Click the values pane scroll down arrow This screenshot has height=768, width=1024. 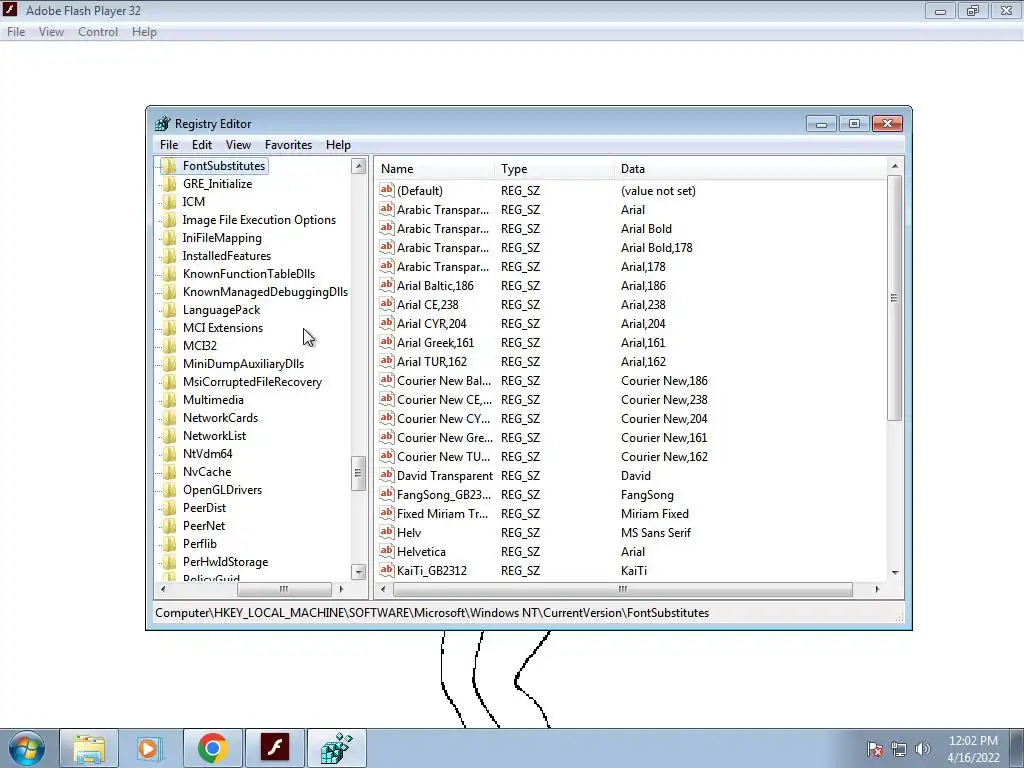(x=895, y=572)
